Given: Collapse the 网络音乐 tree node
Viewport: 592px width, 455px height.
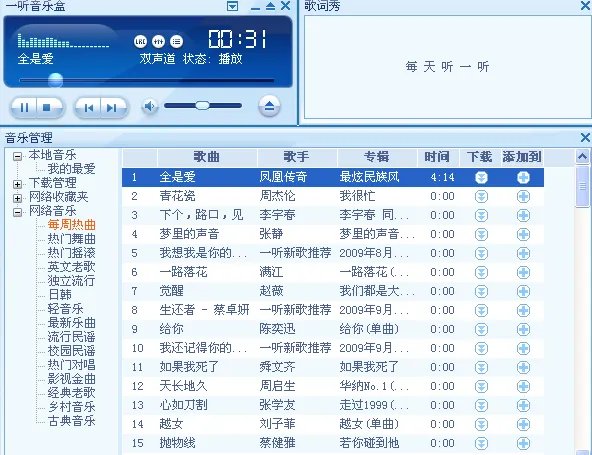Looking at the screenshot, I should point(17,212).
